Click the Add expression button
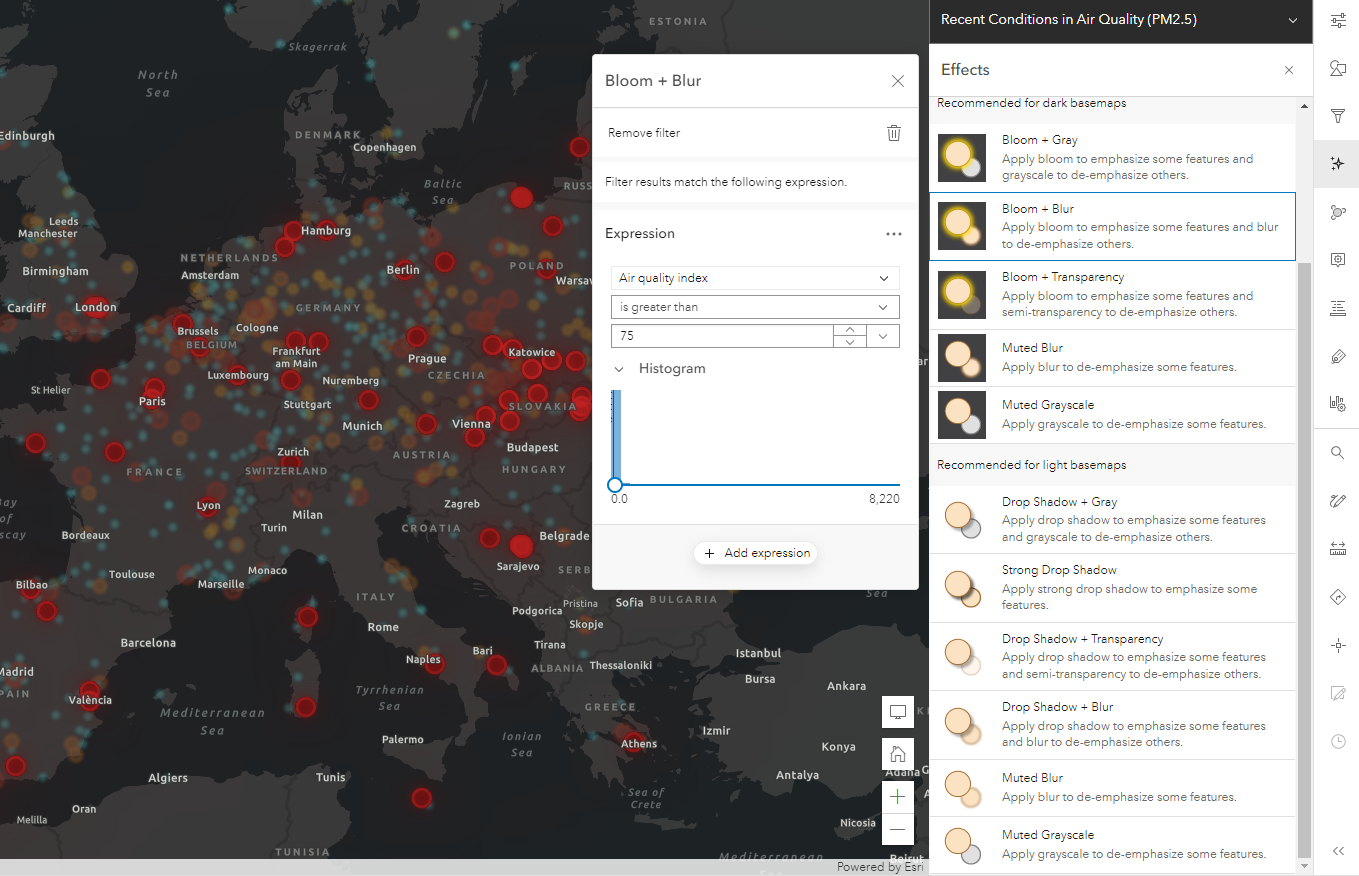The image size is (1359, 876). [x=755, y=552]
